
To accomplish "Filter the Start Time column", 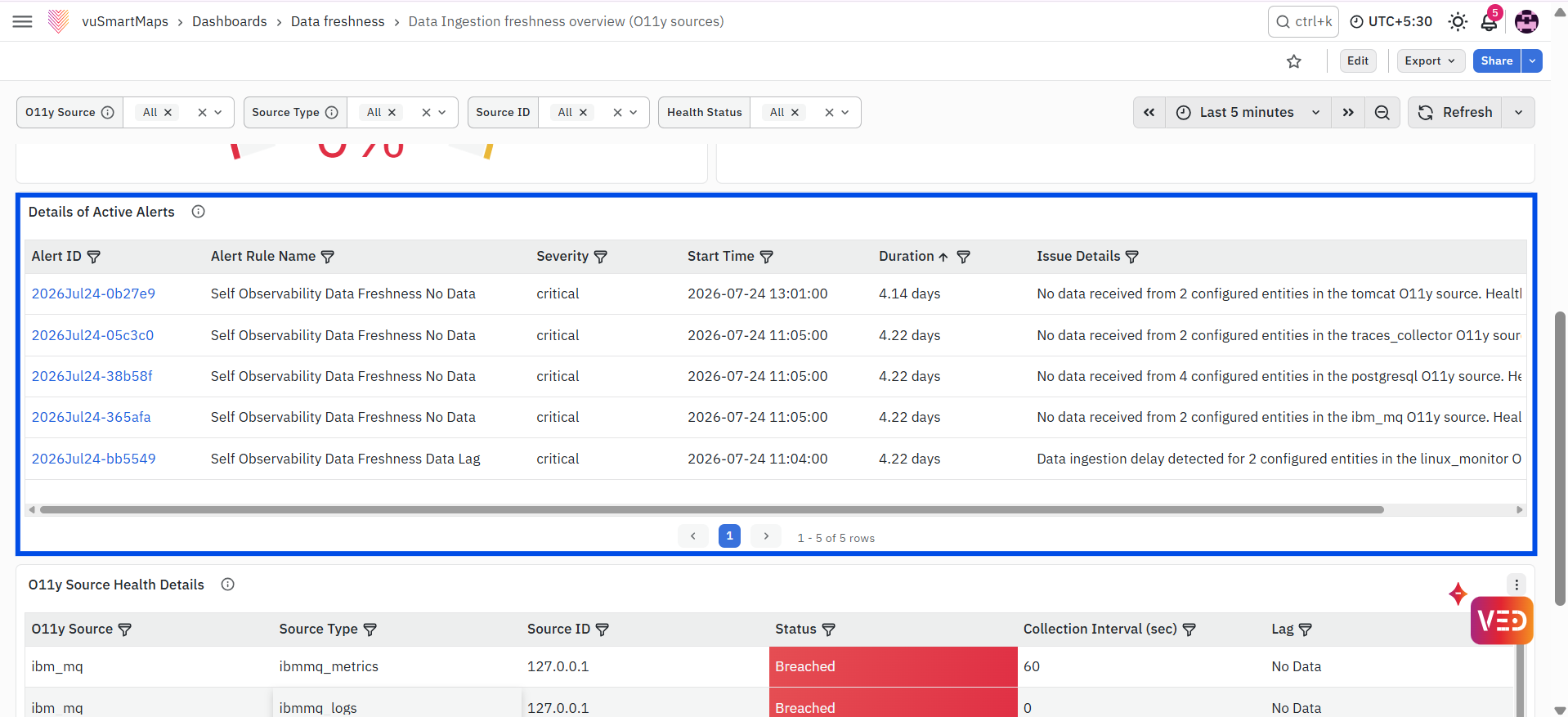I will tap(767, 257).
